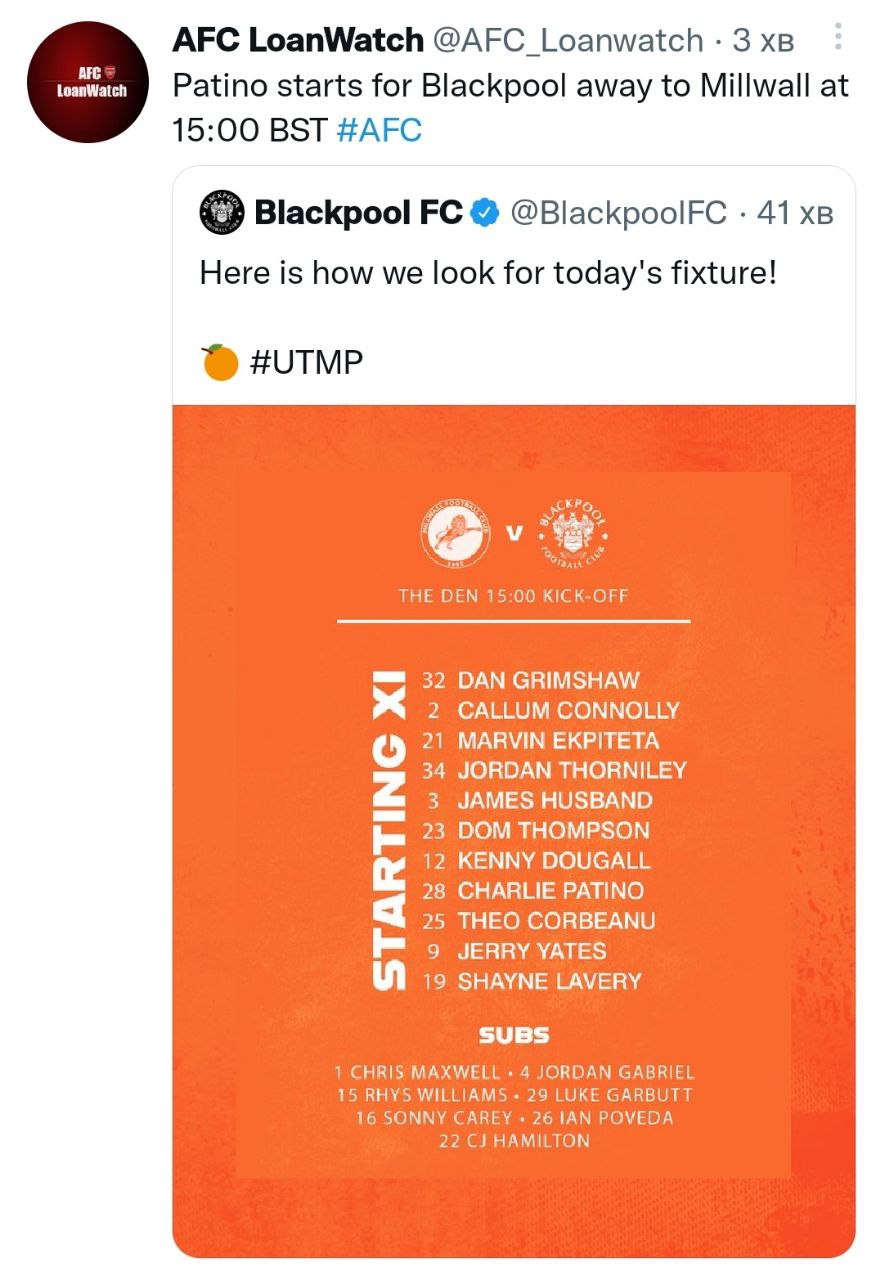This screenshot has width=883, height=1280.
Task: Open the @BlackpoolFC handle
Action: pyautogui.click(x=618, y=212)
